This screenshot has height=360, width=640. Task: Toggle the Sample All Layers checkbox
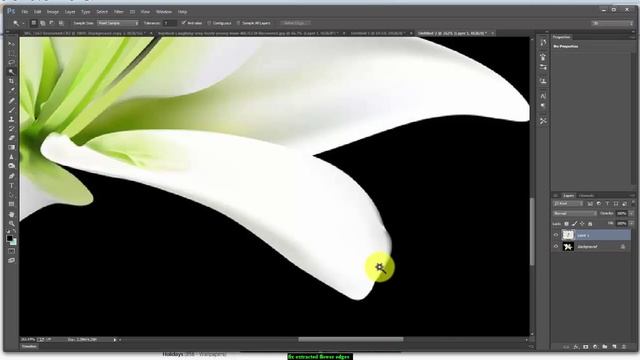(x=239, y=23)
